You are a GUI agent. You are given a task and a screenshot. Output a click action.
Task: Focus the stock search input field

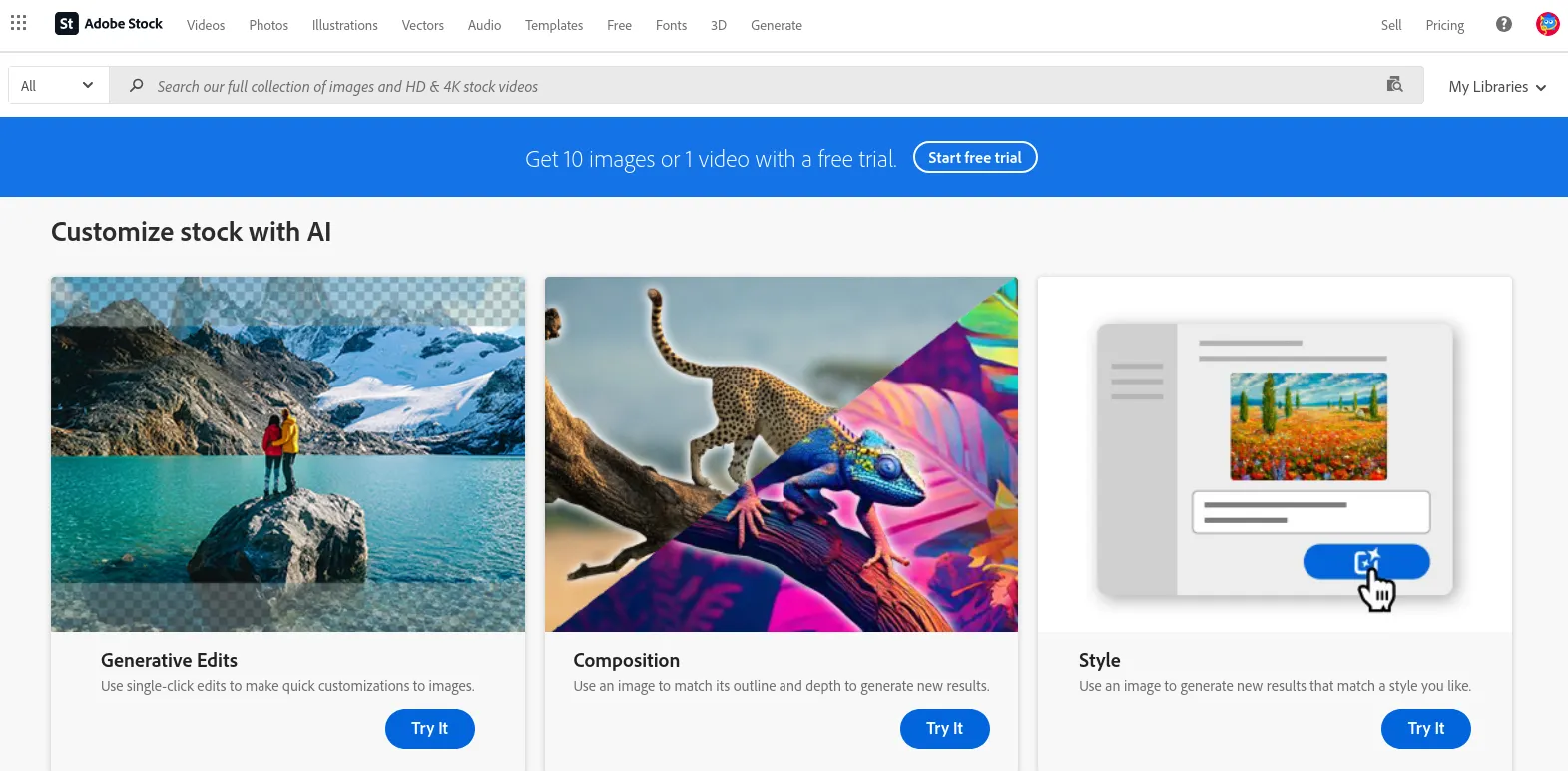click(x=767, y=86)
